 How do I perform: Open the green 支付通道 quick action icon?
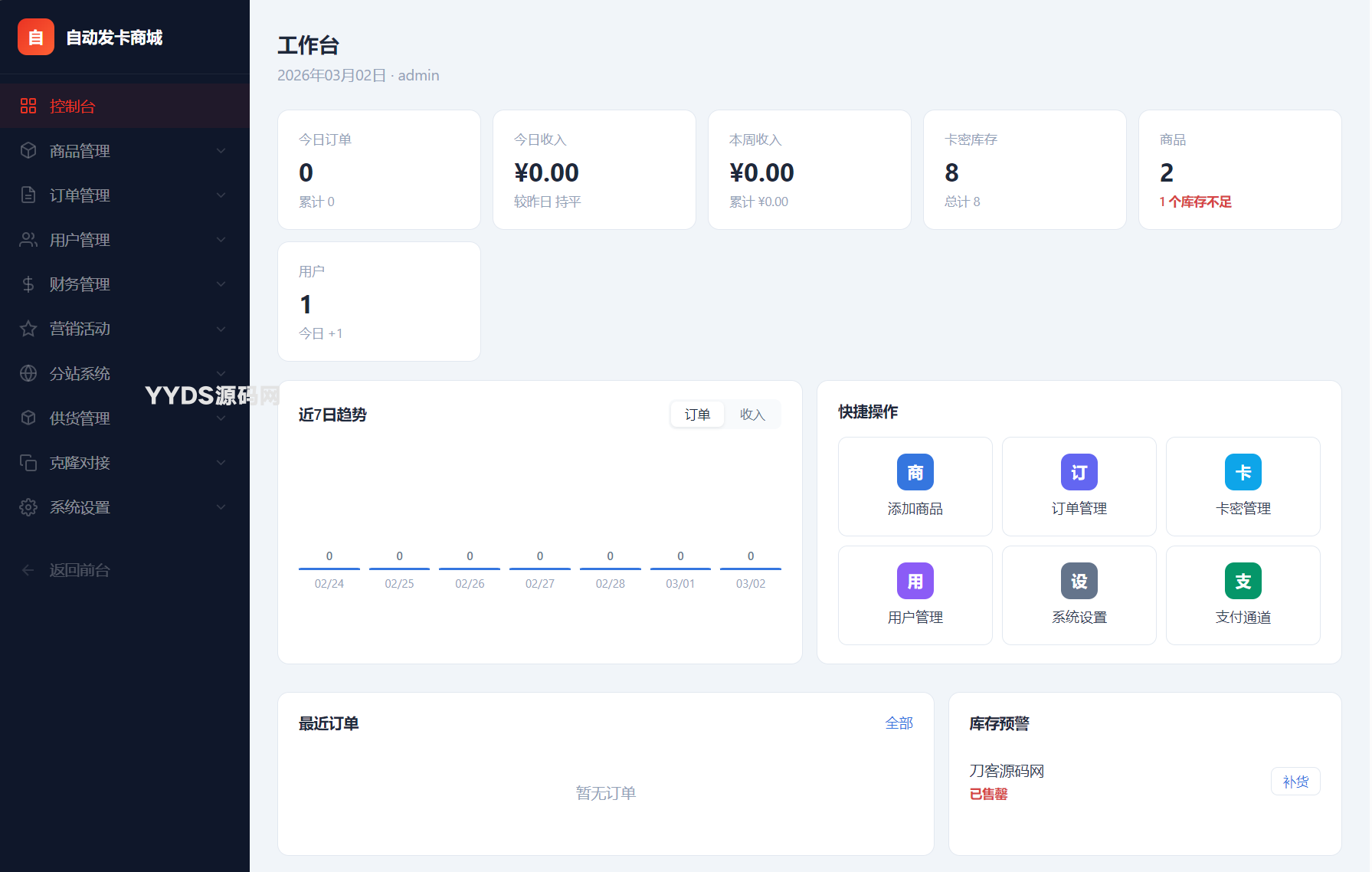(x=1243, y=581)
